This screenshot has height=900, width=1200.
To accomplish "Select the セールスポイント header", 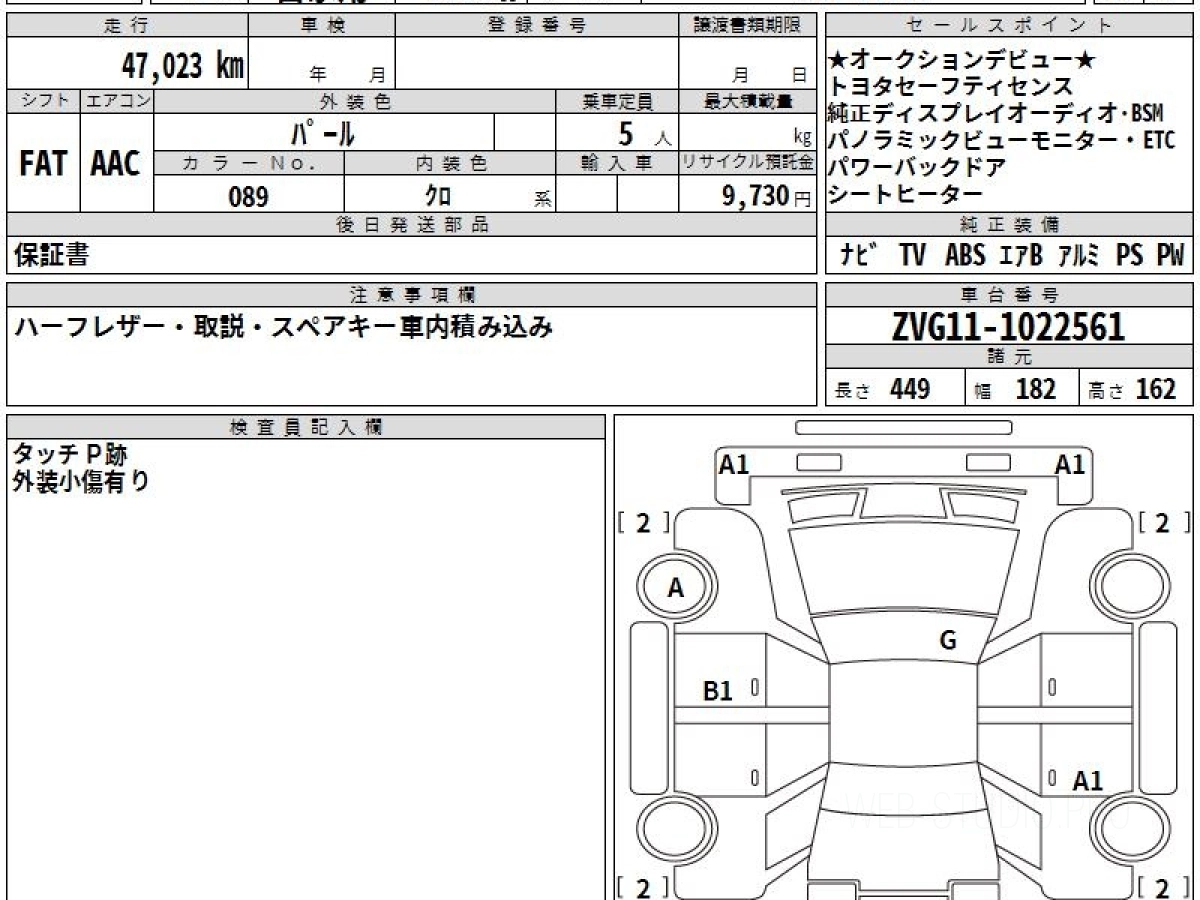I will pyautogui.click(x=1010, y=26).
